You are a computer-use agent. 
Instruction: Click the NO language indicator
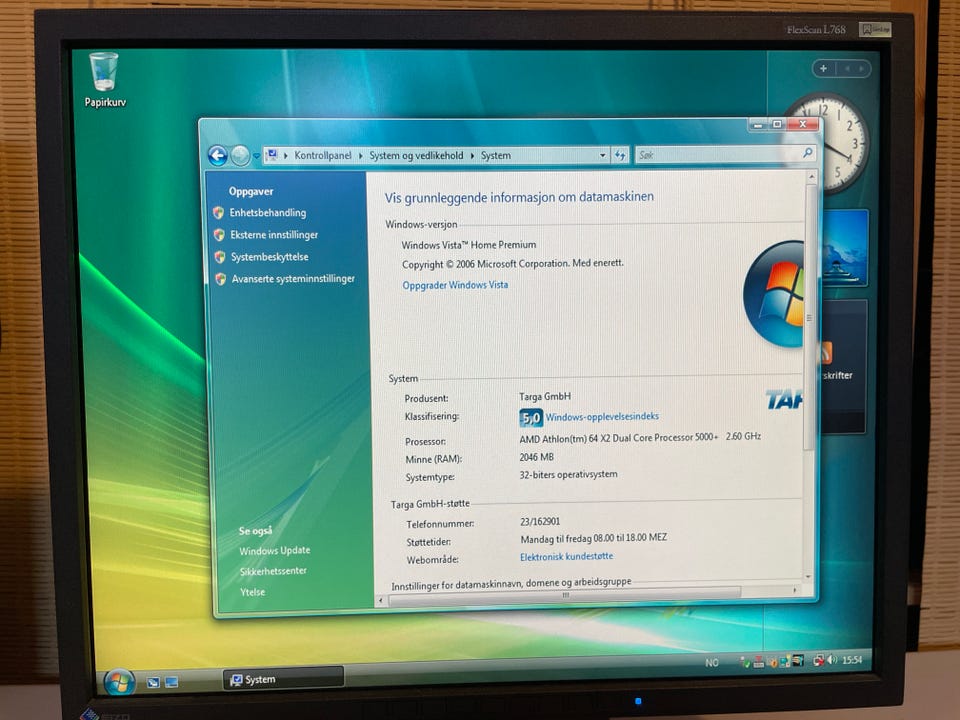click(711, 662)
